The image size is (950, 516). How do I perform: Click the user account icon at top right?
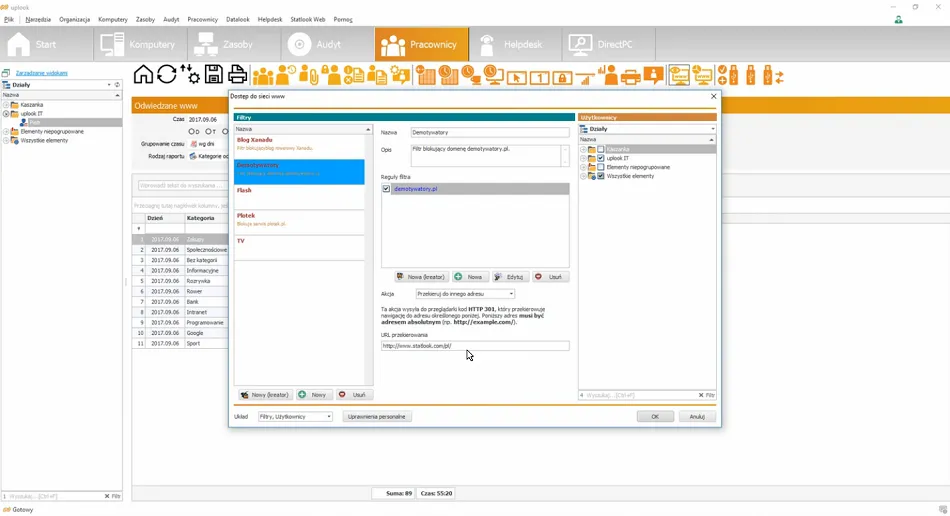point(898,19)
